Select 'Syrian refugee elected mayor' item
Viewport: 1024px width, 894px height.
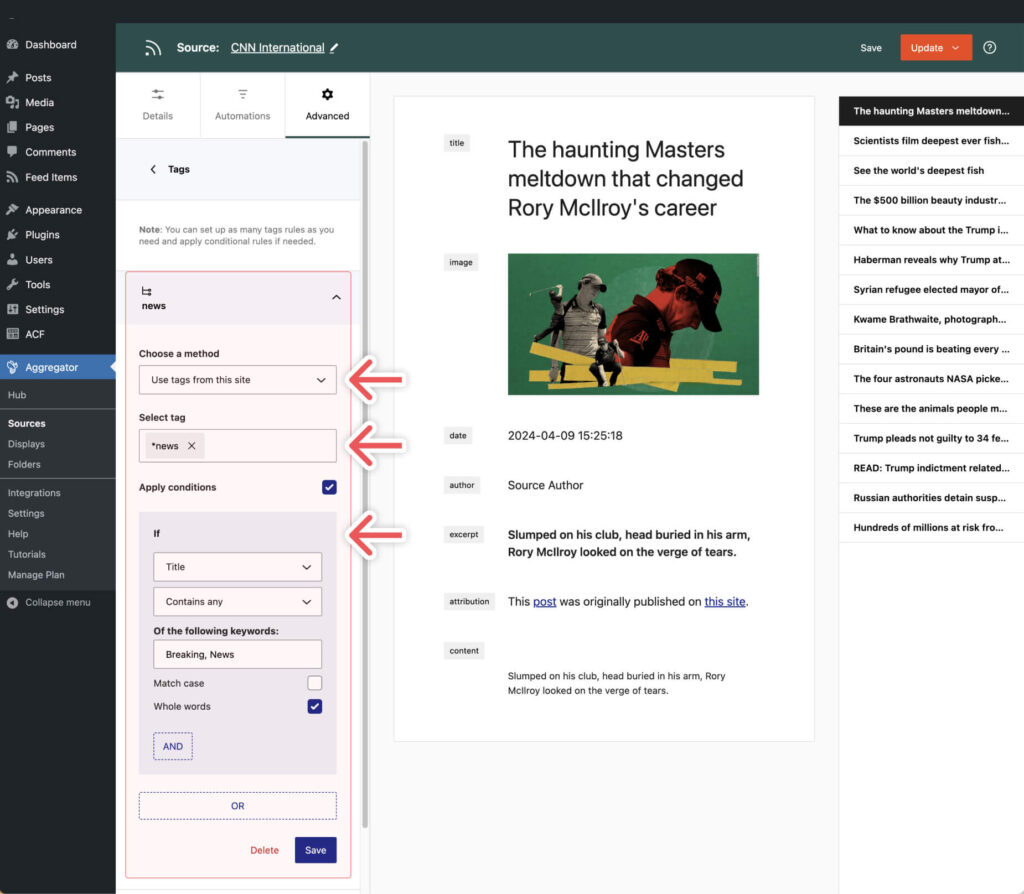tap(931, 289)
